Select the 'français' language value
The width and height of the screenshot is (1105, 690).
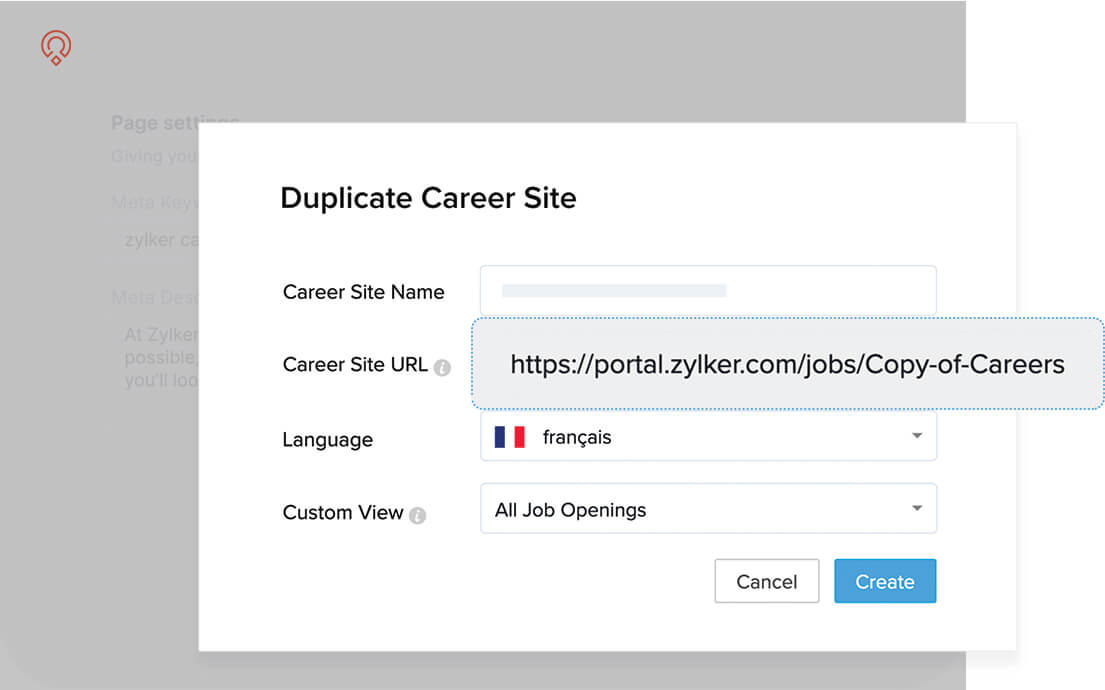point(577,437)
